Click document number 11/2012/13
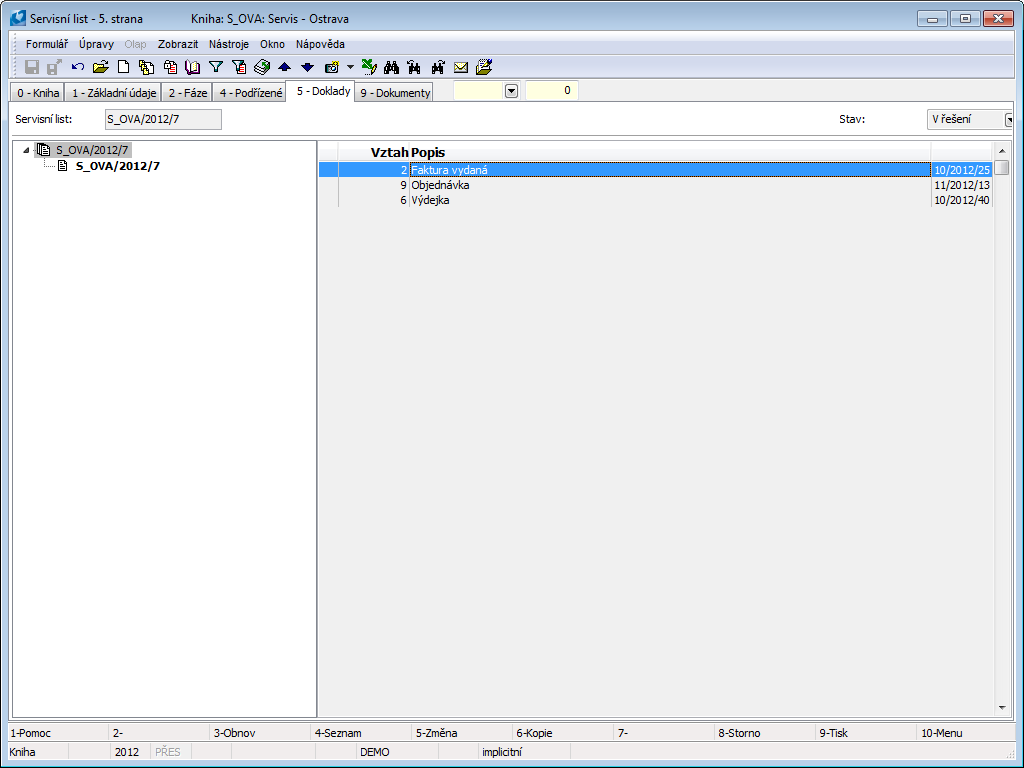The image size is (1024, 768). [x=961, y=185]
